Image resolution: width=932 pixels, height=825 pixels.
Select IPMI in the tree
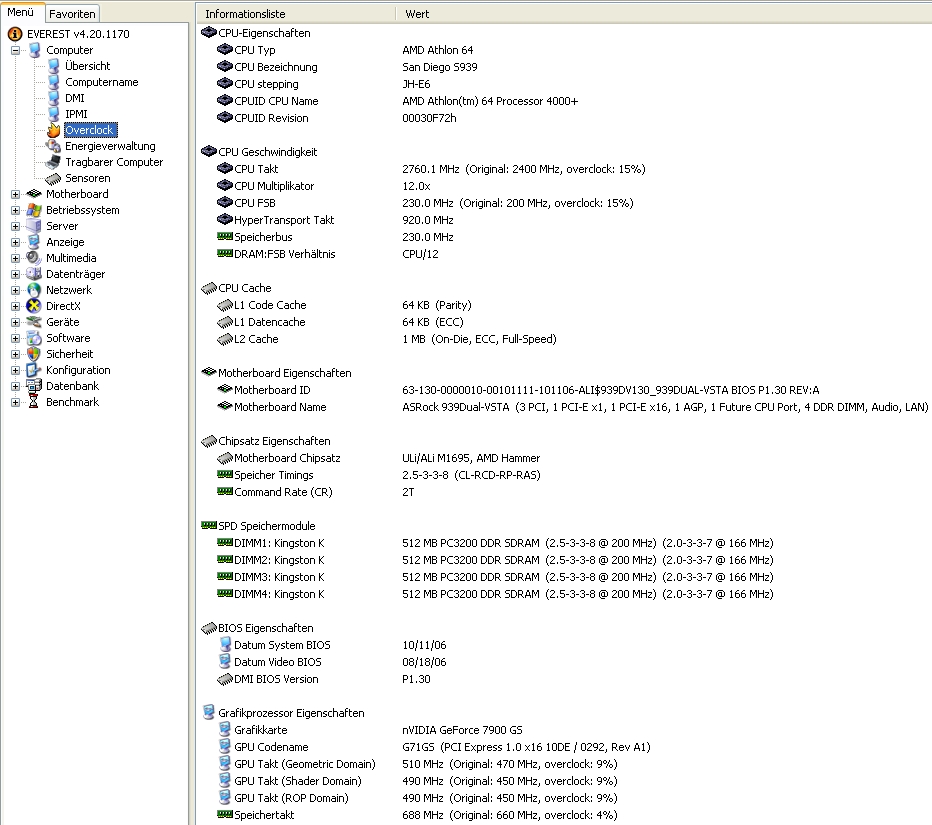tap(76, 114)
